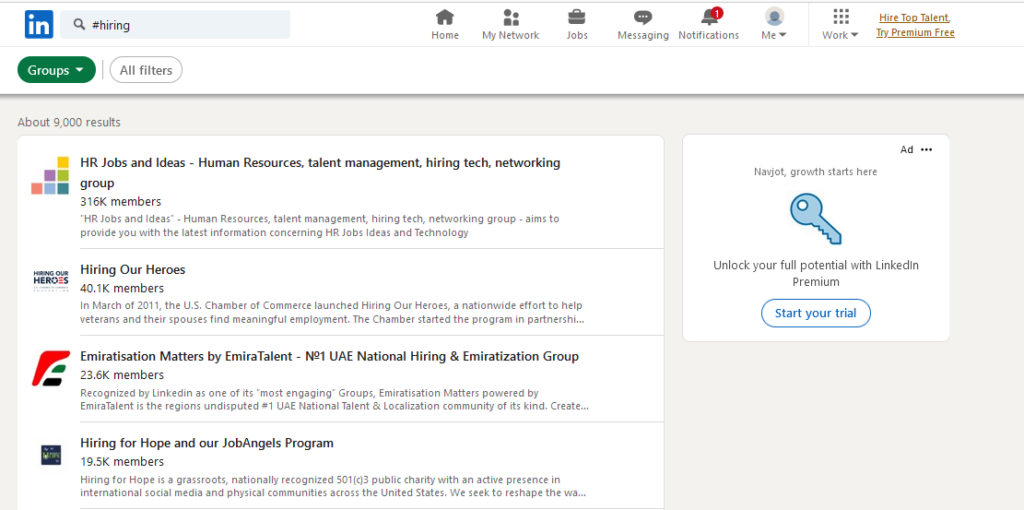Expand the Work menu caret
The height and width of the screenshot is (510, 1024).
[x=854, y=35]
